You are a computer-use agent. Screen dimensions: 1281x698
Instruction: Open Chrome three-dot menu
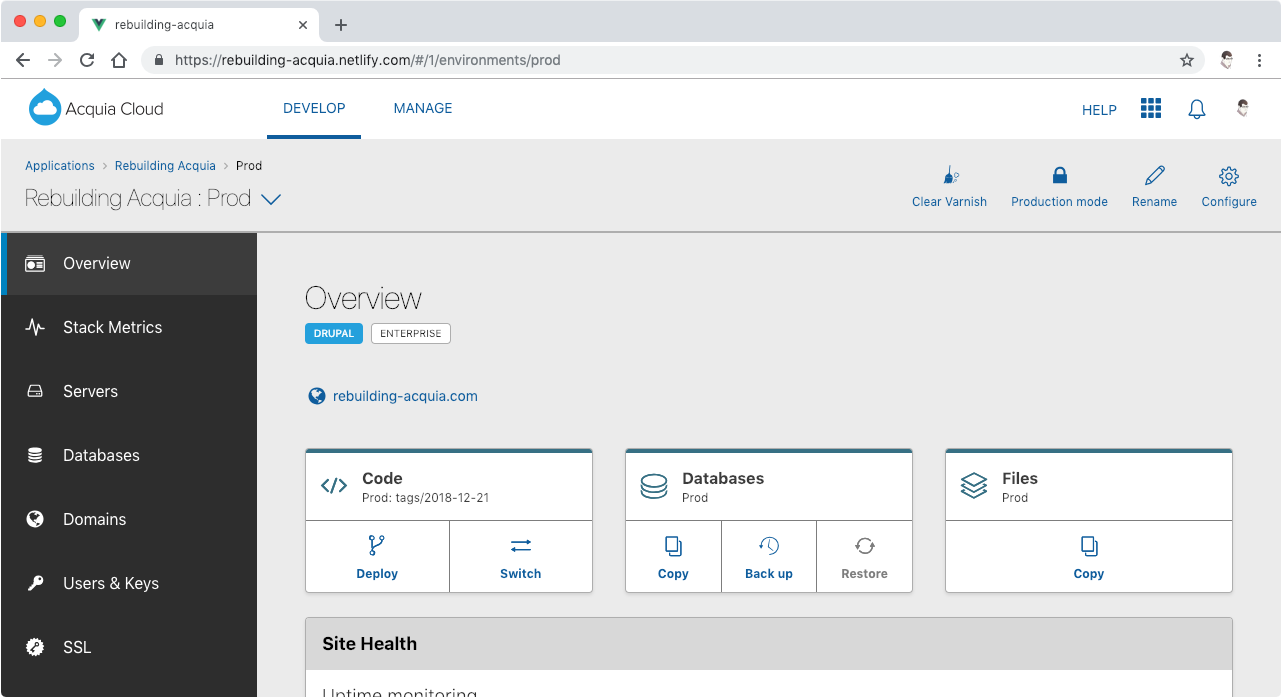1259,60
